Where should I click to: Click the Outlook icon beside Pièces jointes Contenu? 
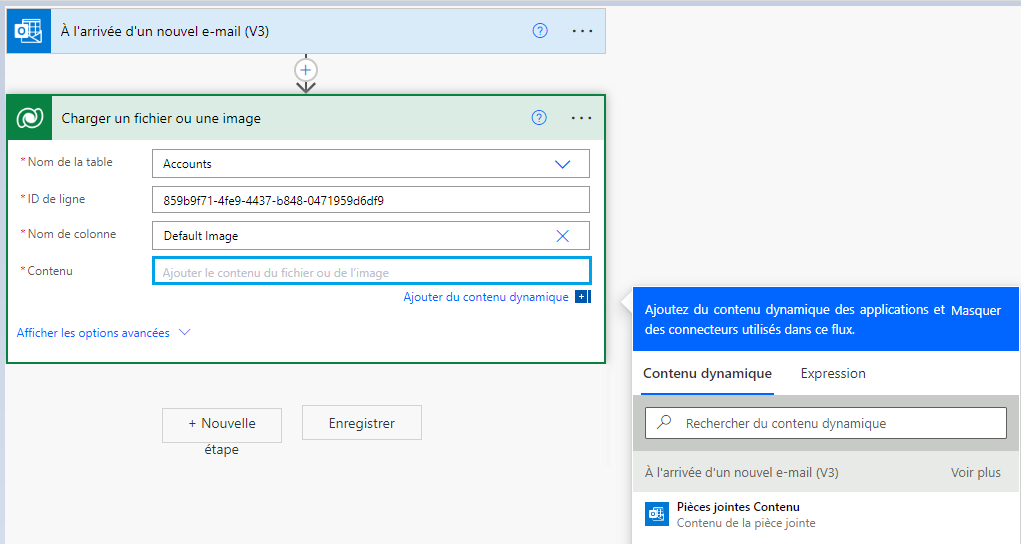click(x=656, y=513)
